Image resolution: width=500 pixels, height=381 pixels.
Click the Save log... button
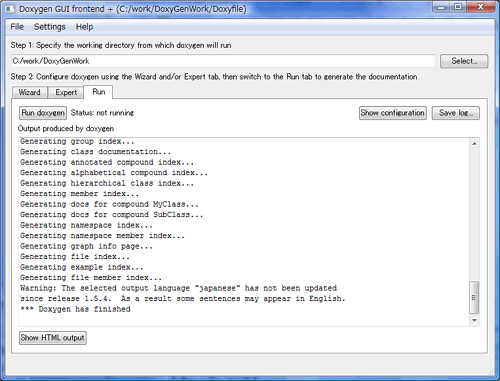pyautogui.click(x=456, y=113)
